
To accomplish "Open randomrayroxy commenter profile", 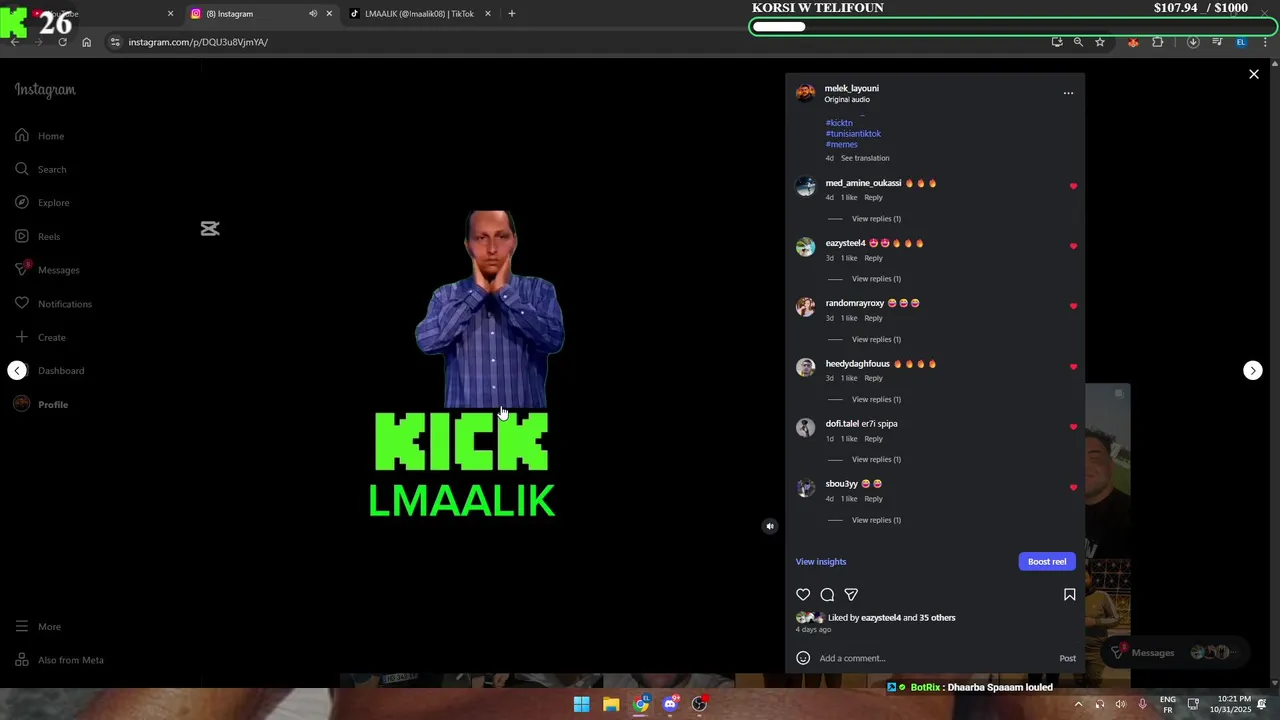I will click(x=854, y=303).
